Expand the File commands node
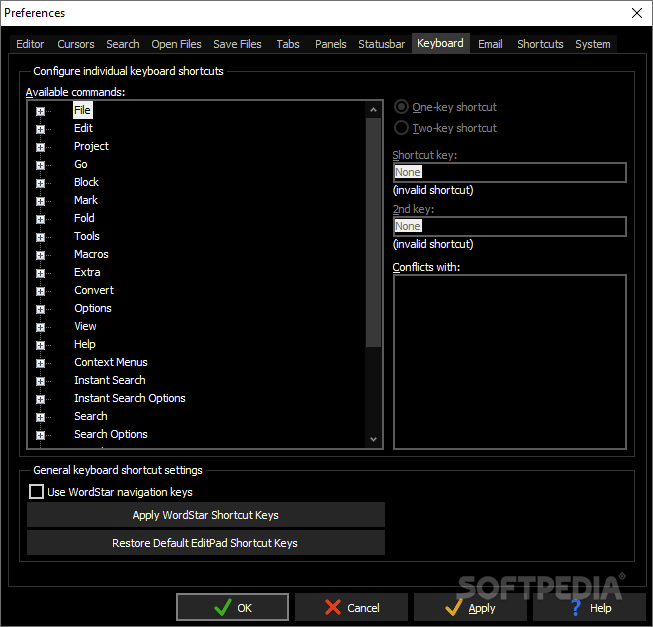This screenshot has height=627, width=653. pos(40,111)
